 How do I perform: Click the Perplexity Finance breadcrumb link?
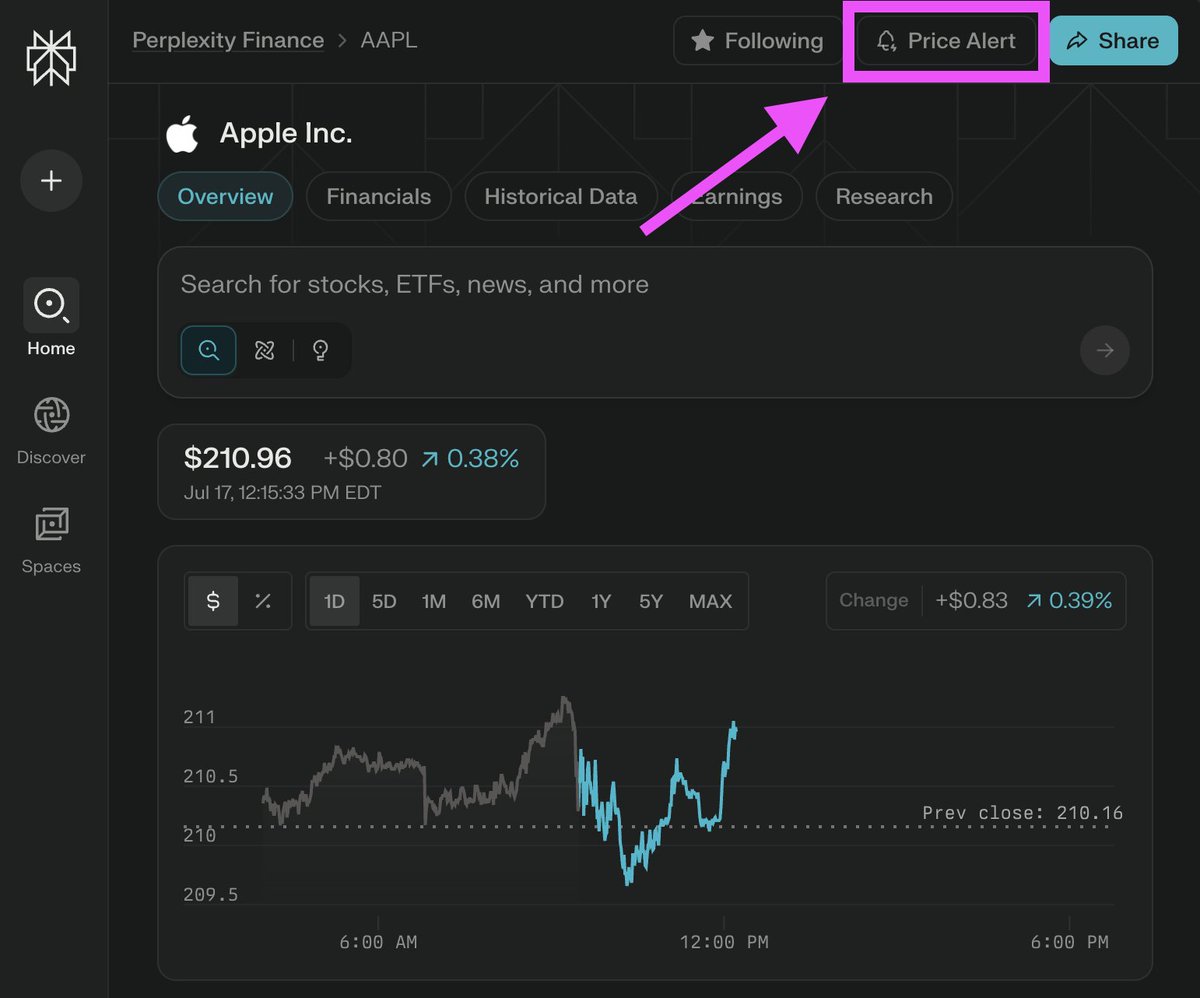click(228, 41)
